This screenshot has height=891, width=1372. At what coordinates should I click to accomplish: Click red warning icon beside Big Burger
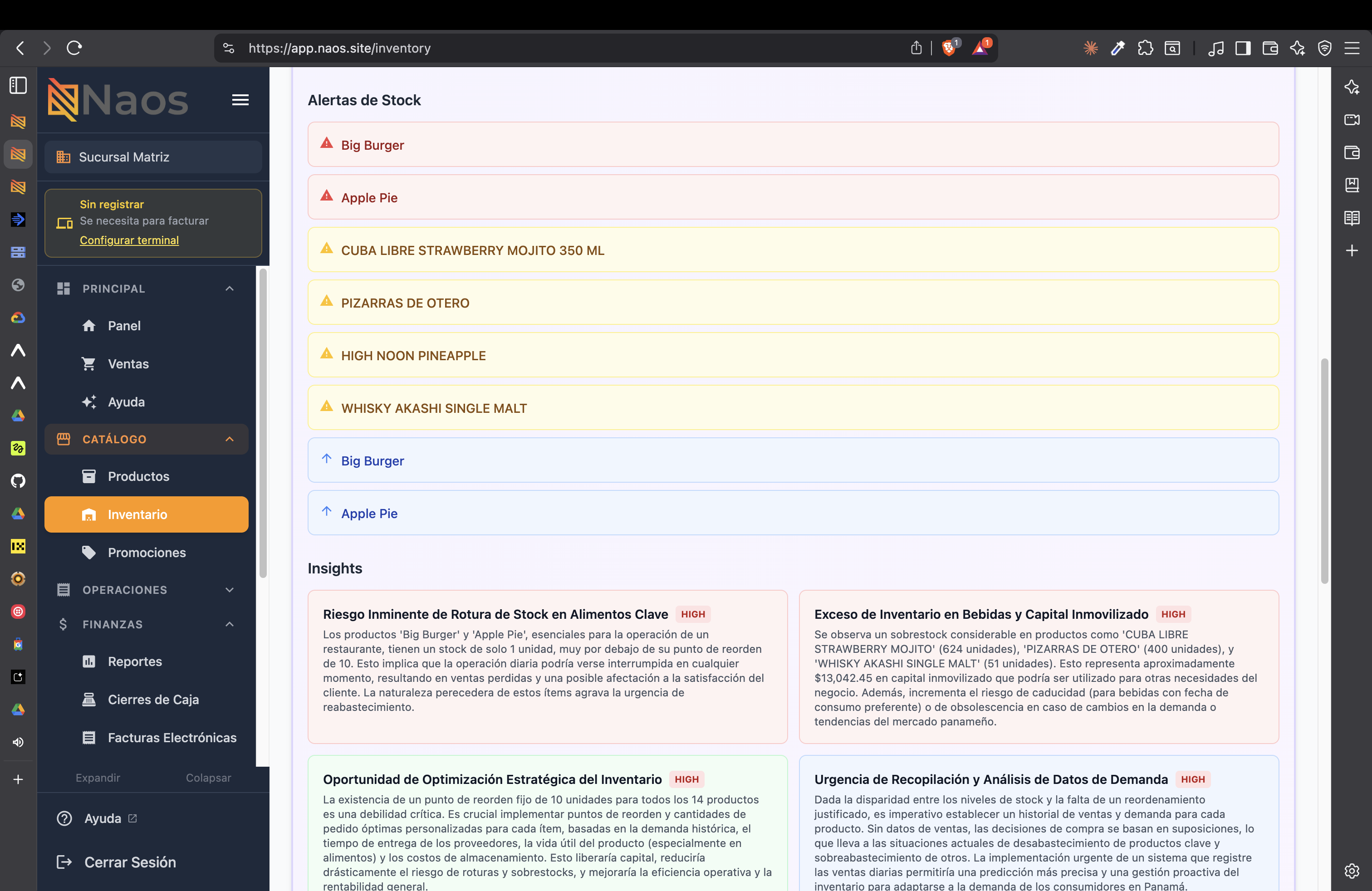(327, 143)
